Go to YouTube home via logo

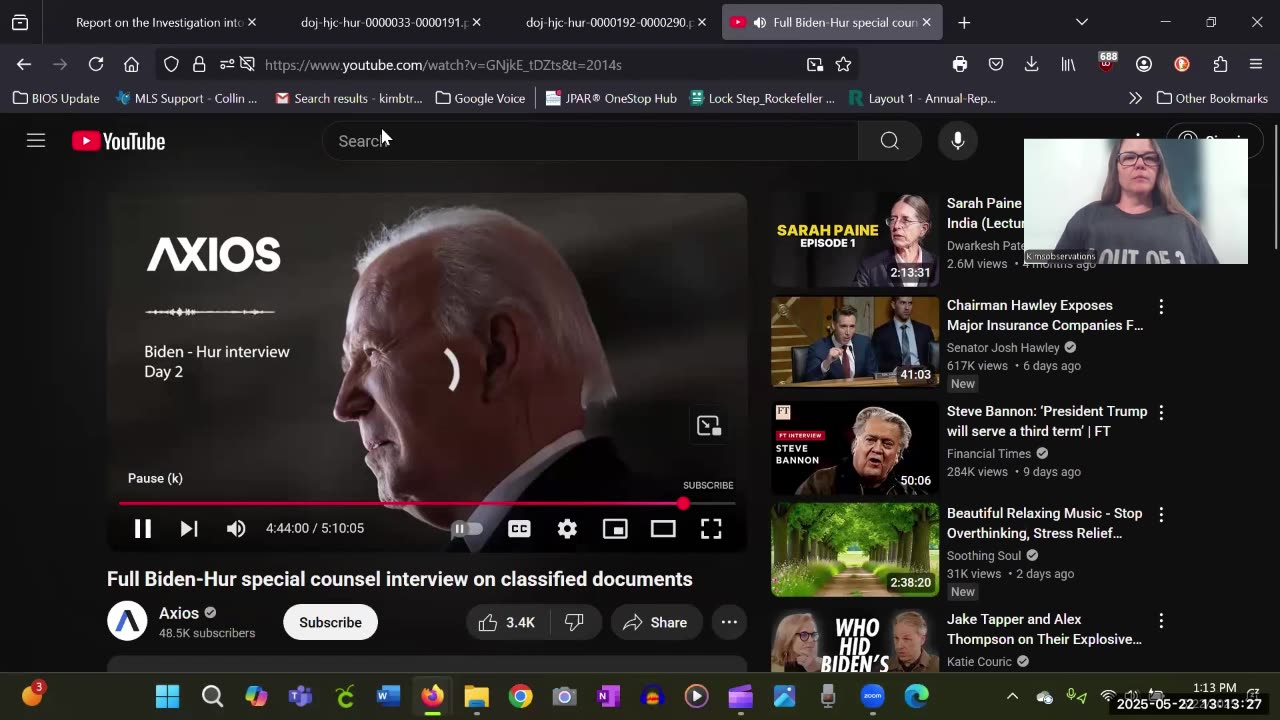pos(119,141)
